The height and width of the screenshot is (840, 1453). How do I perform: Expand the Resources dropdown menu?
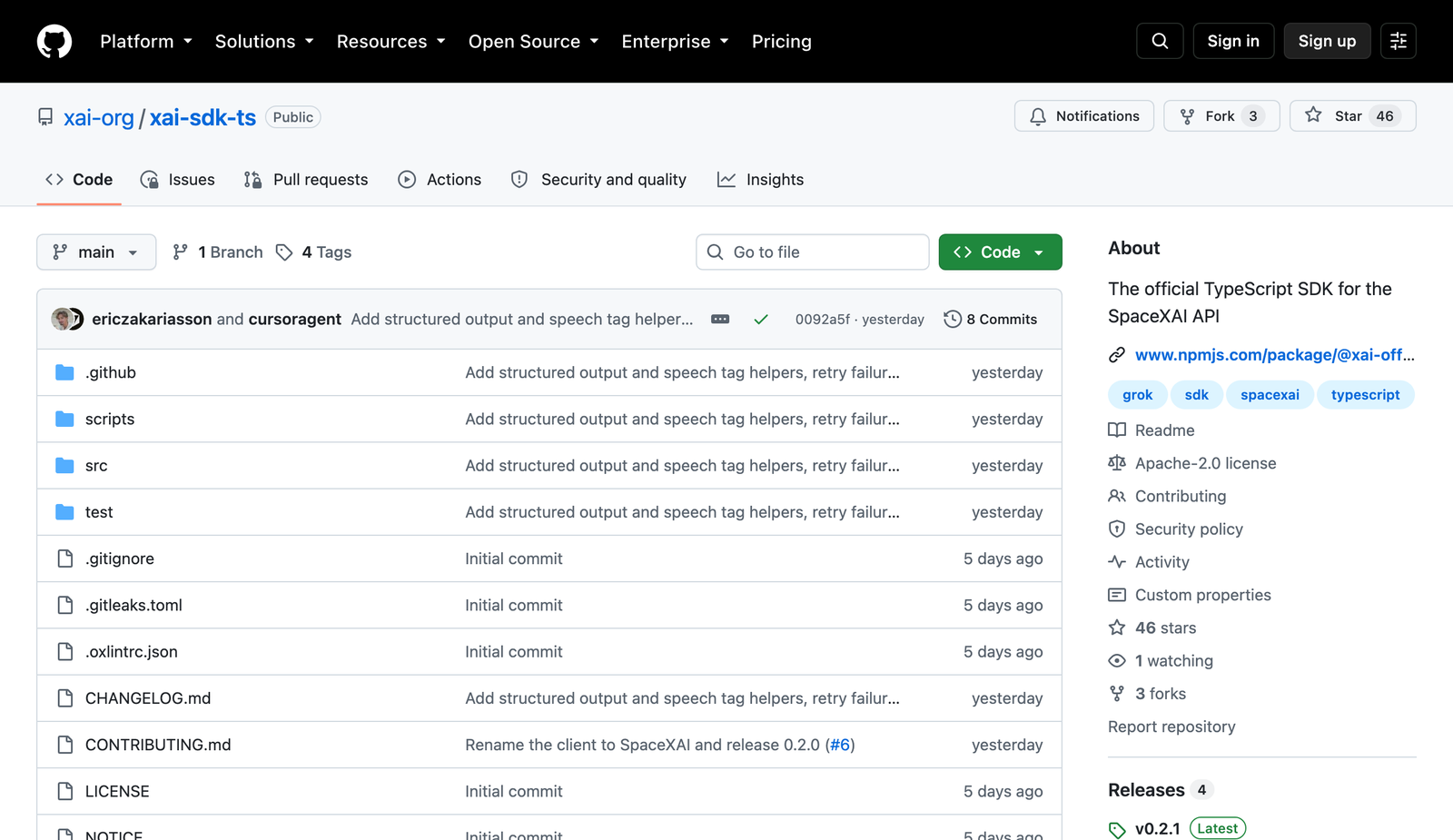click(391, 42)
